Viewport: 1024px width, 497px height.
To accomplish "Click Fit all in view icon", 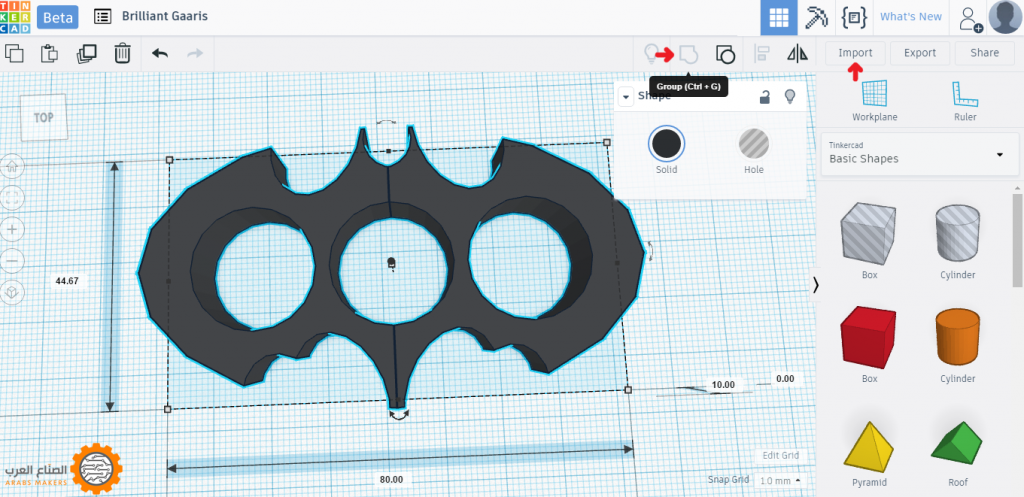I will click(x=12, y=198).
